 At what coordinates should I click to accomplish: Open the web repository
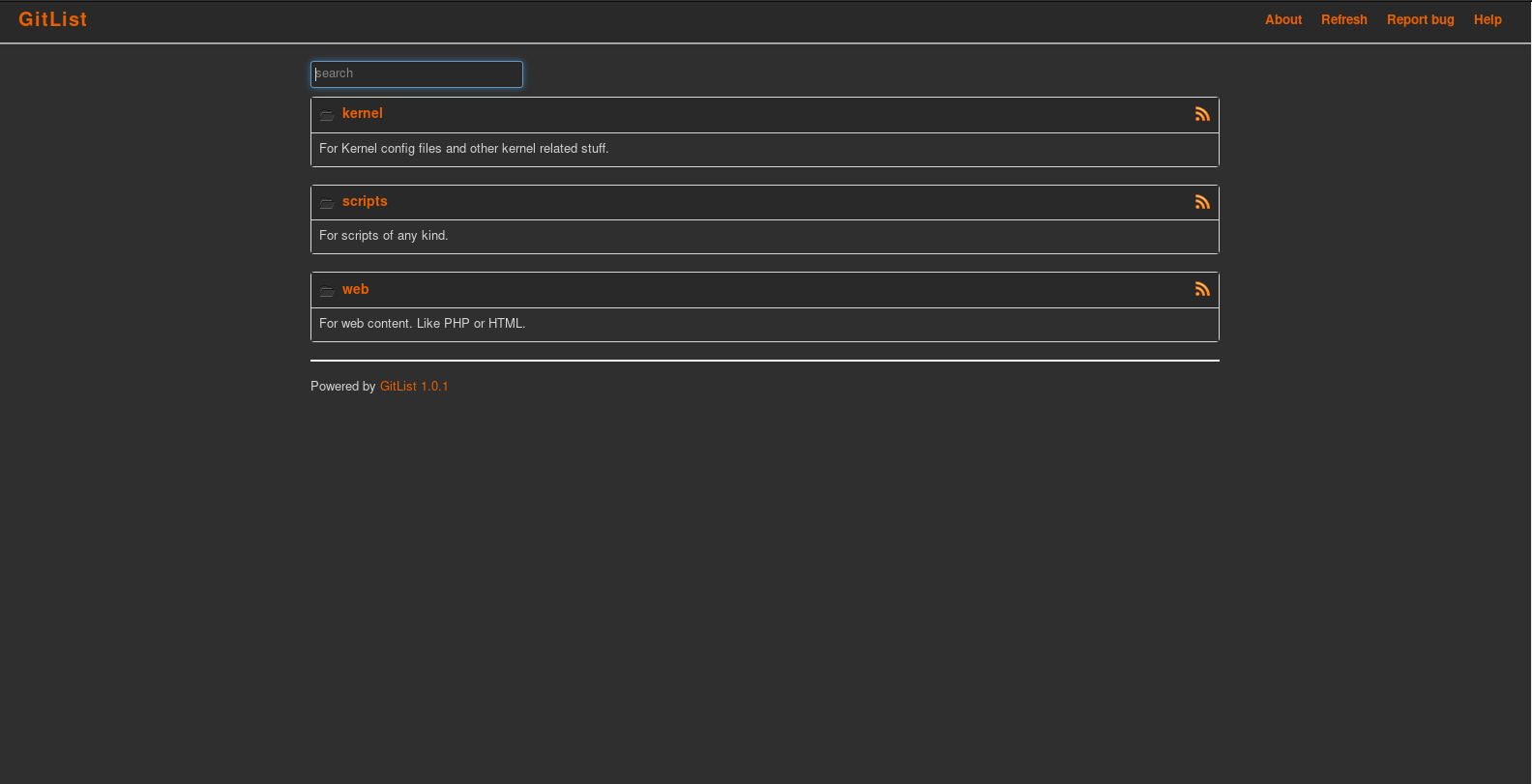(355, 289)
